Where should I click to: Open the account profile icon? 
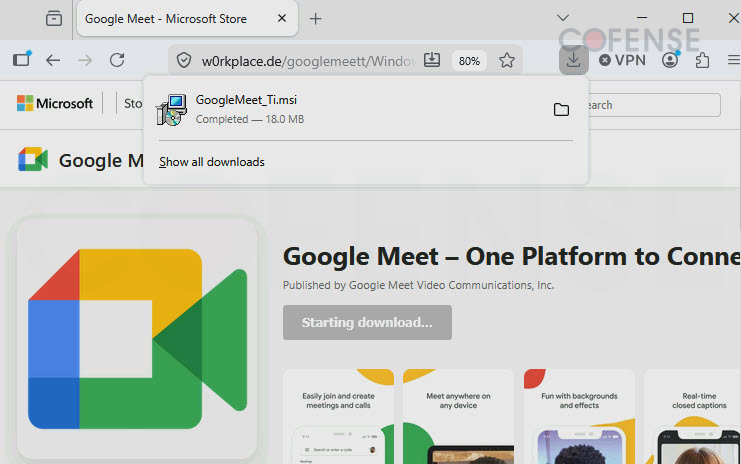tap(670, 60)
